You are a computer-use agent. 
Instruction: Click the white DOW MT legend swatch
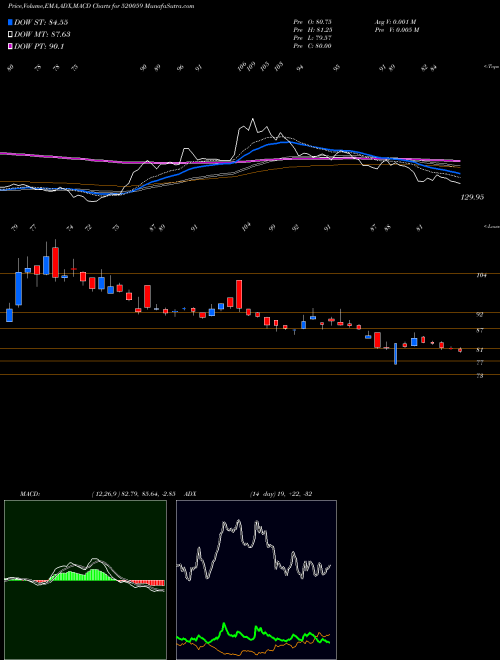point(10,35)
